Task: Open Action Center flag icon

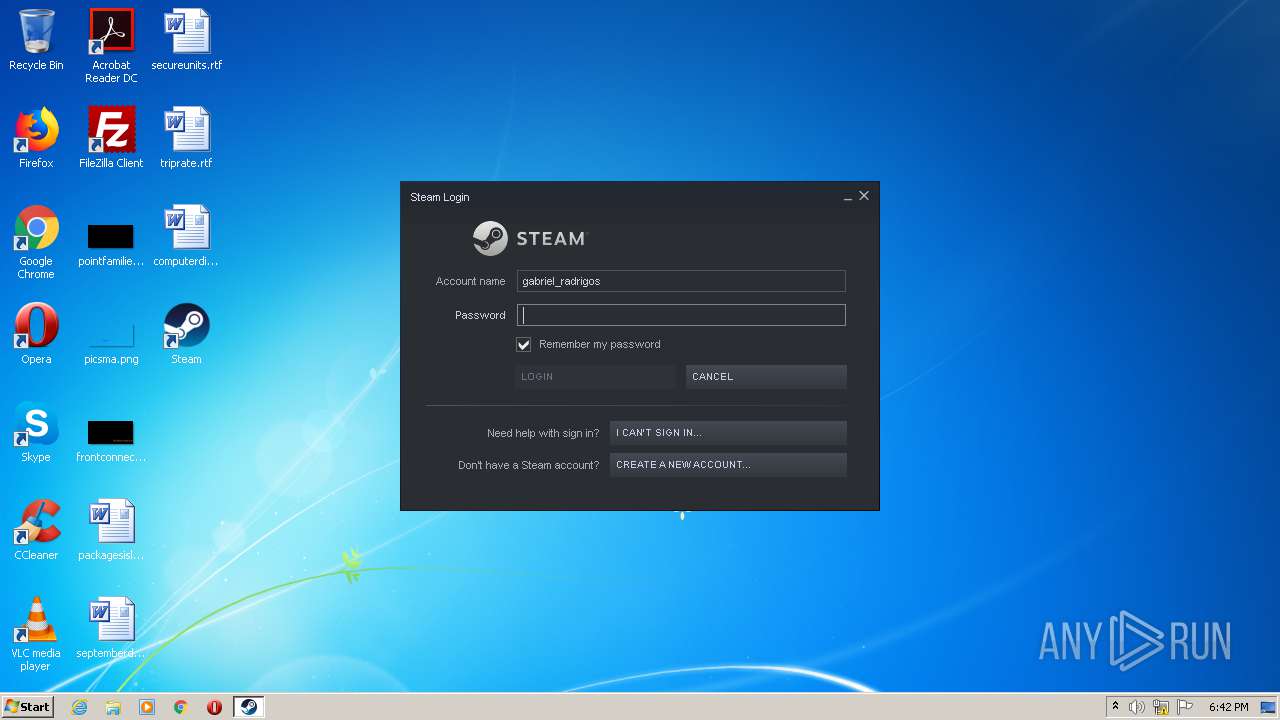Action: [x=1185, y=707]
